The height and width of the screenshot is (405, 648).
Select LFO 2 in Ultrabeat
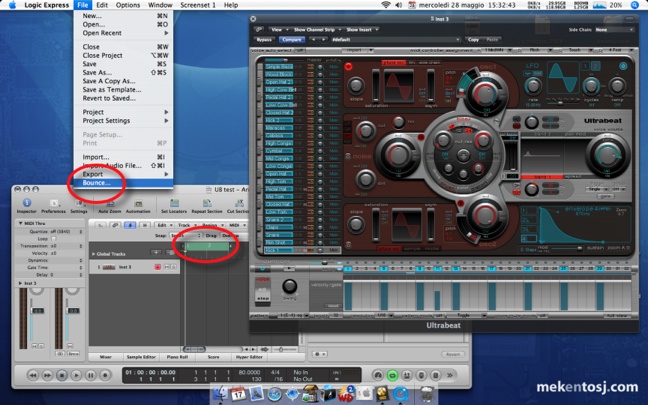[x=596, y=66]
